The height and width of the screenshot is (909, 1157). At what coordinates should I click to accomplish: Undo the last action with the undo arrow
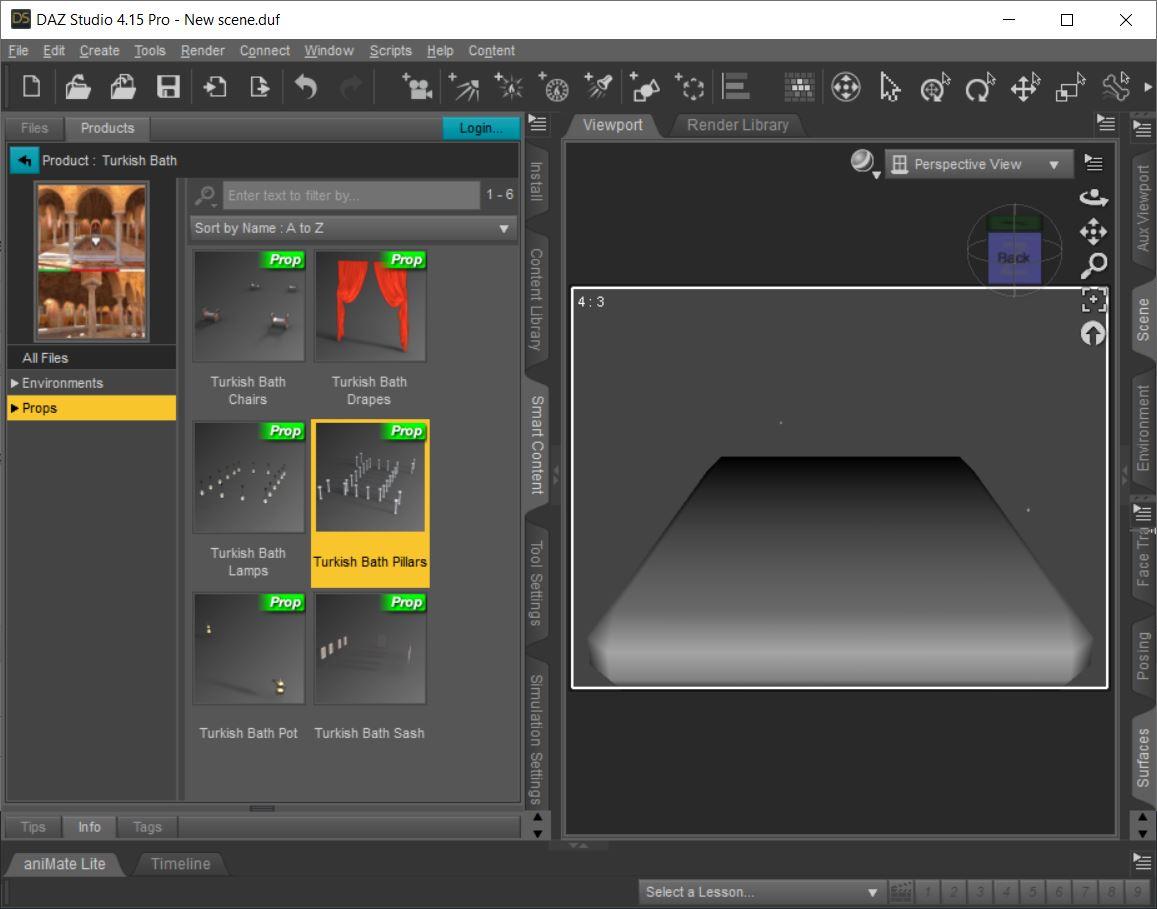coord(305,87)
